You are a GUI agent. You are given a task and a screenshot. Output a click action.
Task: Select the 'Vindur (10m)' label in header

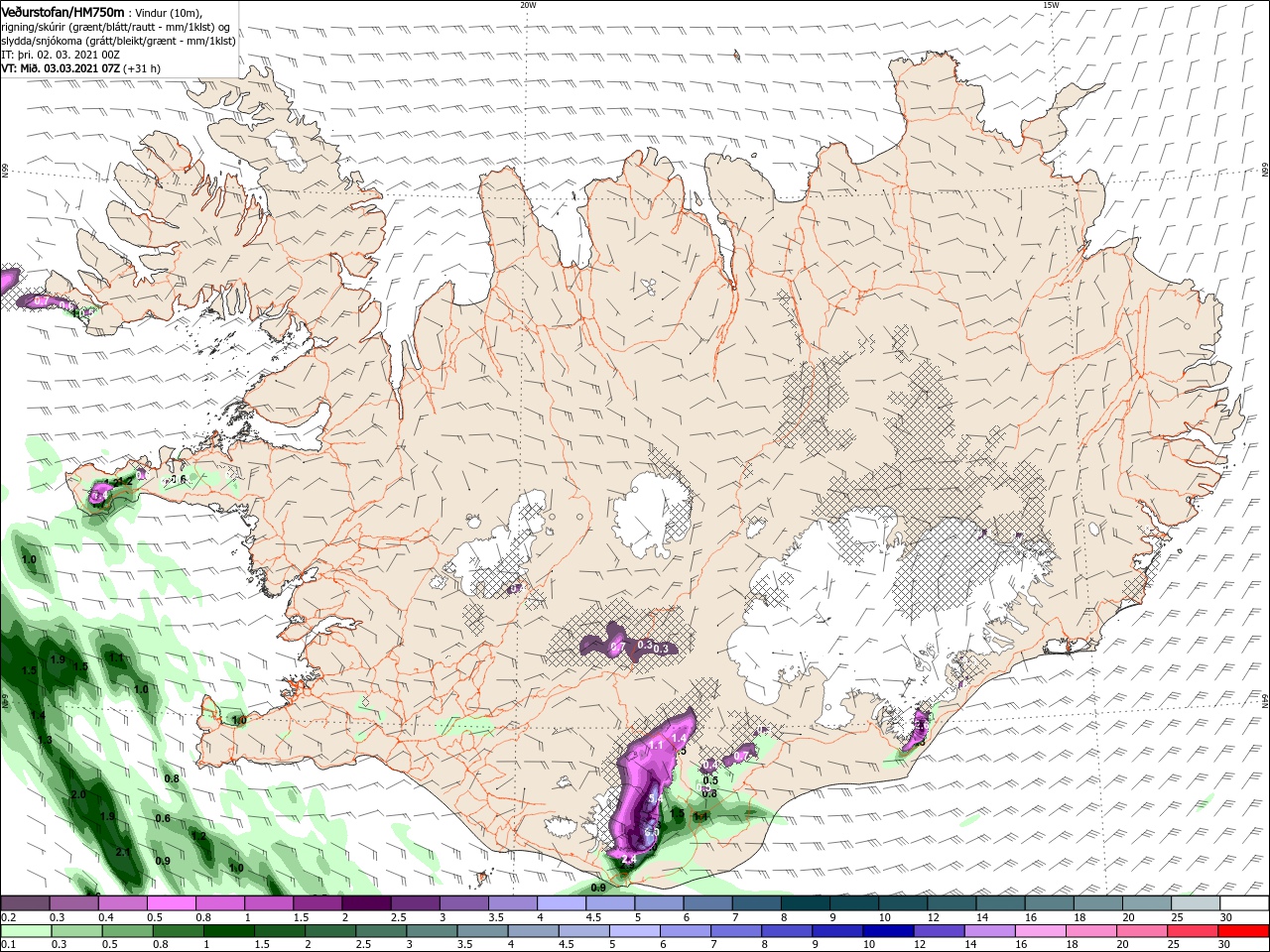[169, 13]
